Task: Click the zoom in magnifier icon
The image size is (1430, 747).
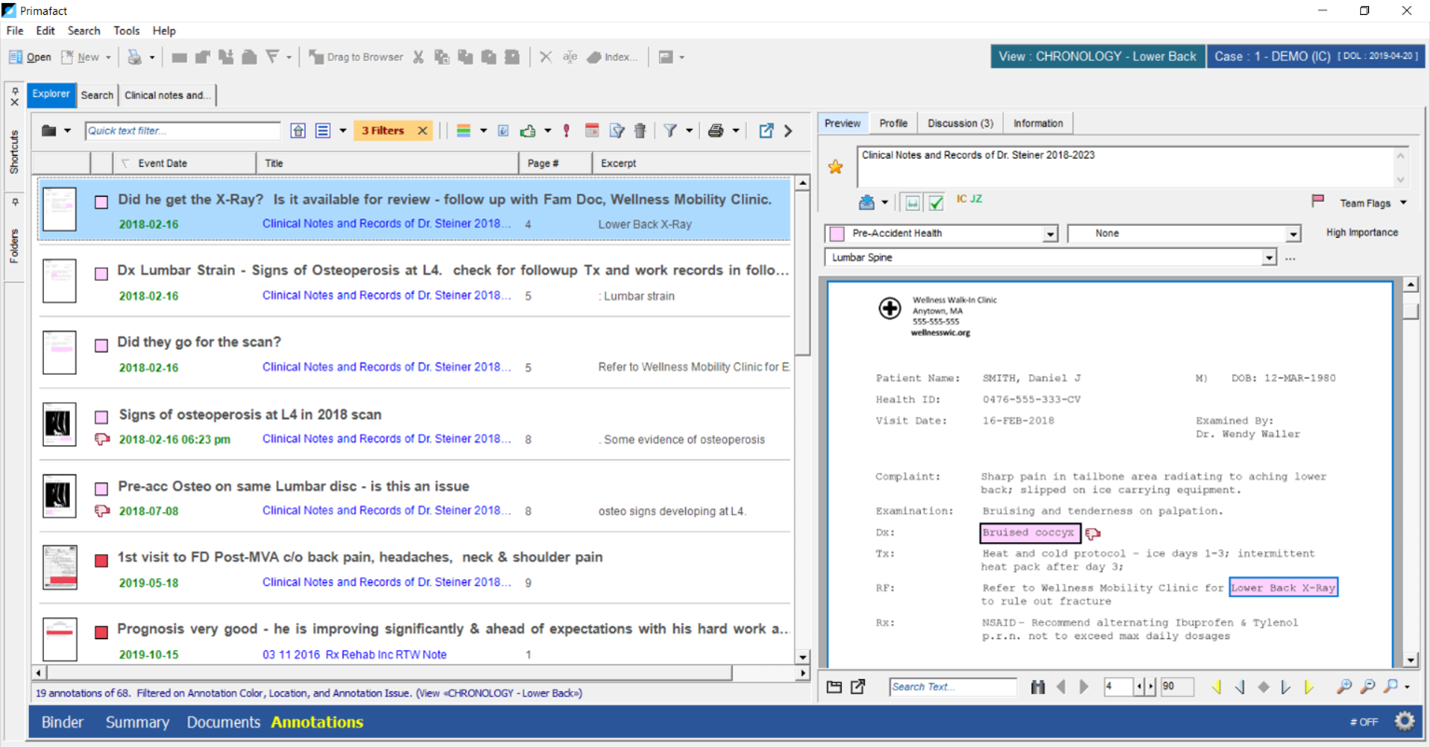Action: pyautogui.click(x=1344, y=687)
